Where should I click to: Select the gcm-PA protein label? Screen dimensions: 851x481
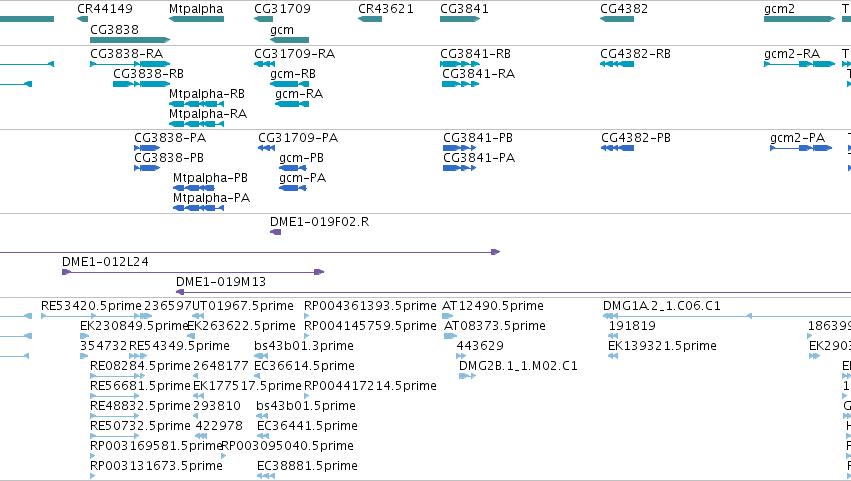[x=302, y=178]
